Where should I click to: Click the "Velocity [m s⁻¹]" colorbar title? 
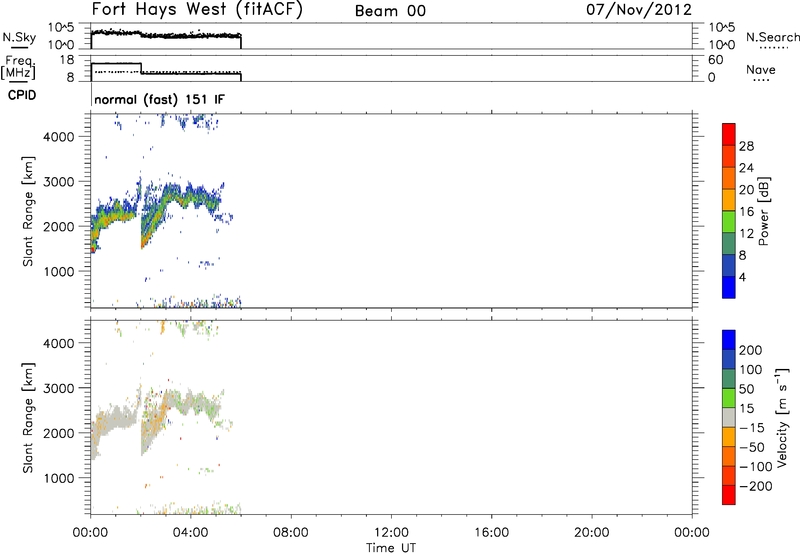[782, 418]
